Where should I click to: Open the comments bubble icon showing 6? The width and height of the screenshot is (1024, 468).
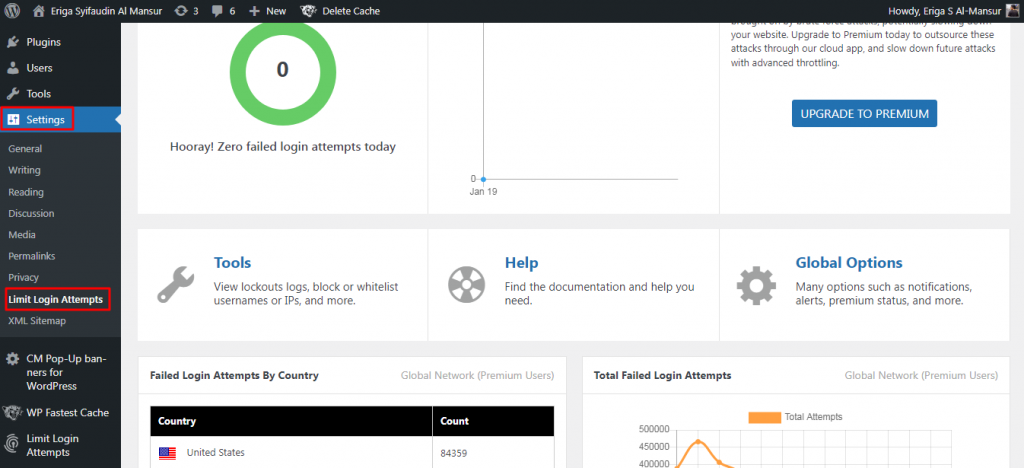click(218, 10)
